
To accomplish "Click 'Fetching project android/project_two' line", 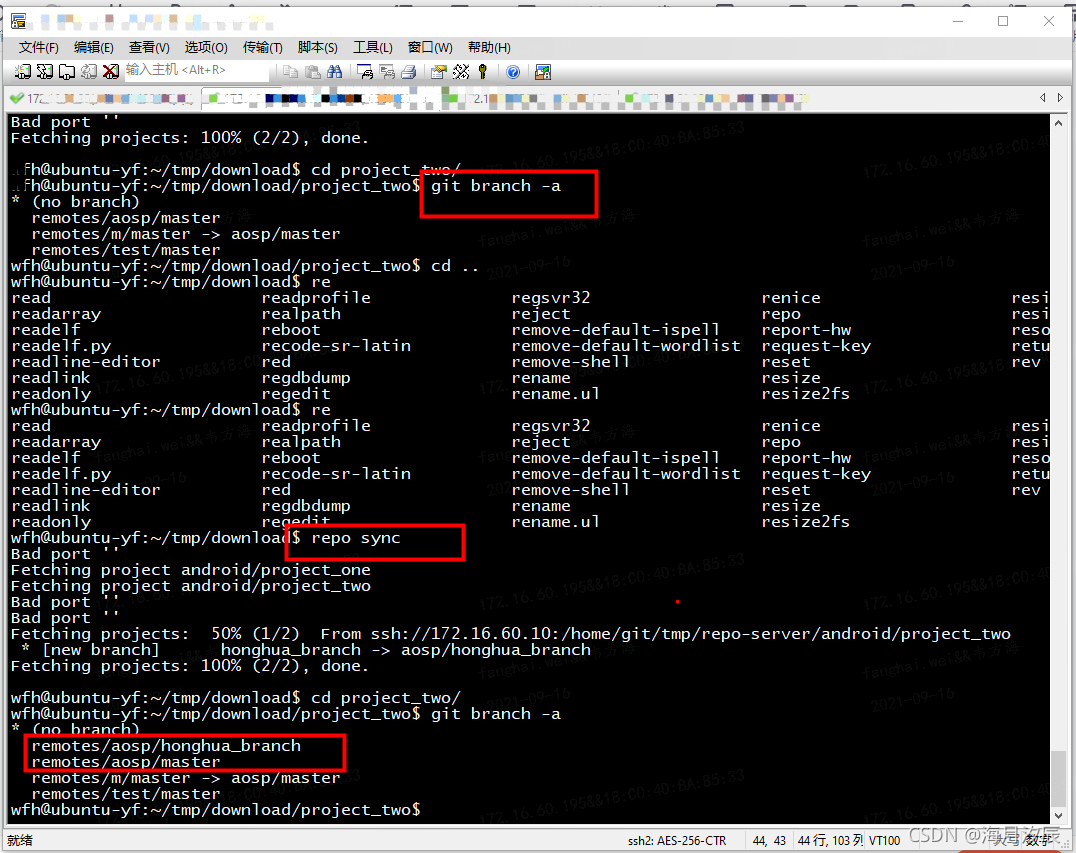I will click(x=191, y=586).
